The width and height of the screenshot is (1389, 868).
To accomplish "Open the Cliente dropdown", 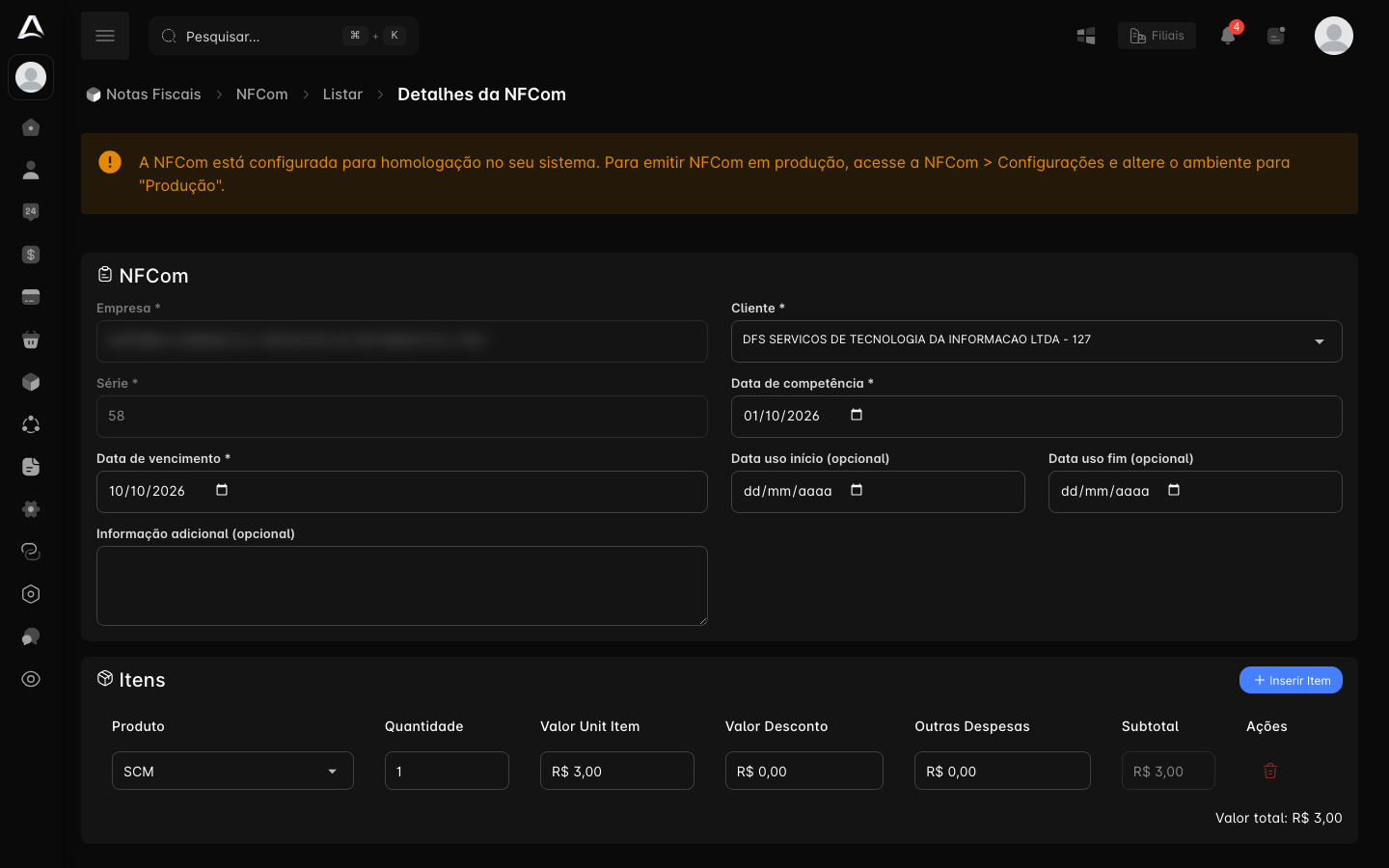I will point(1037,341).
